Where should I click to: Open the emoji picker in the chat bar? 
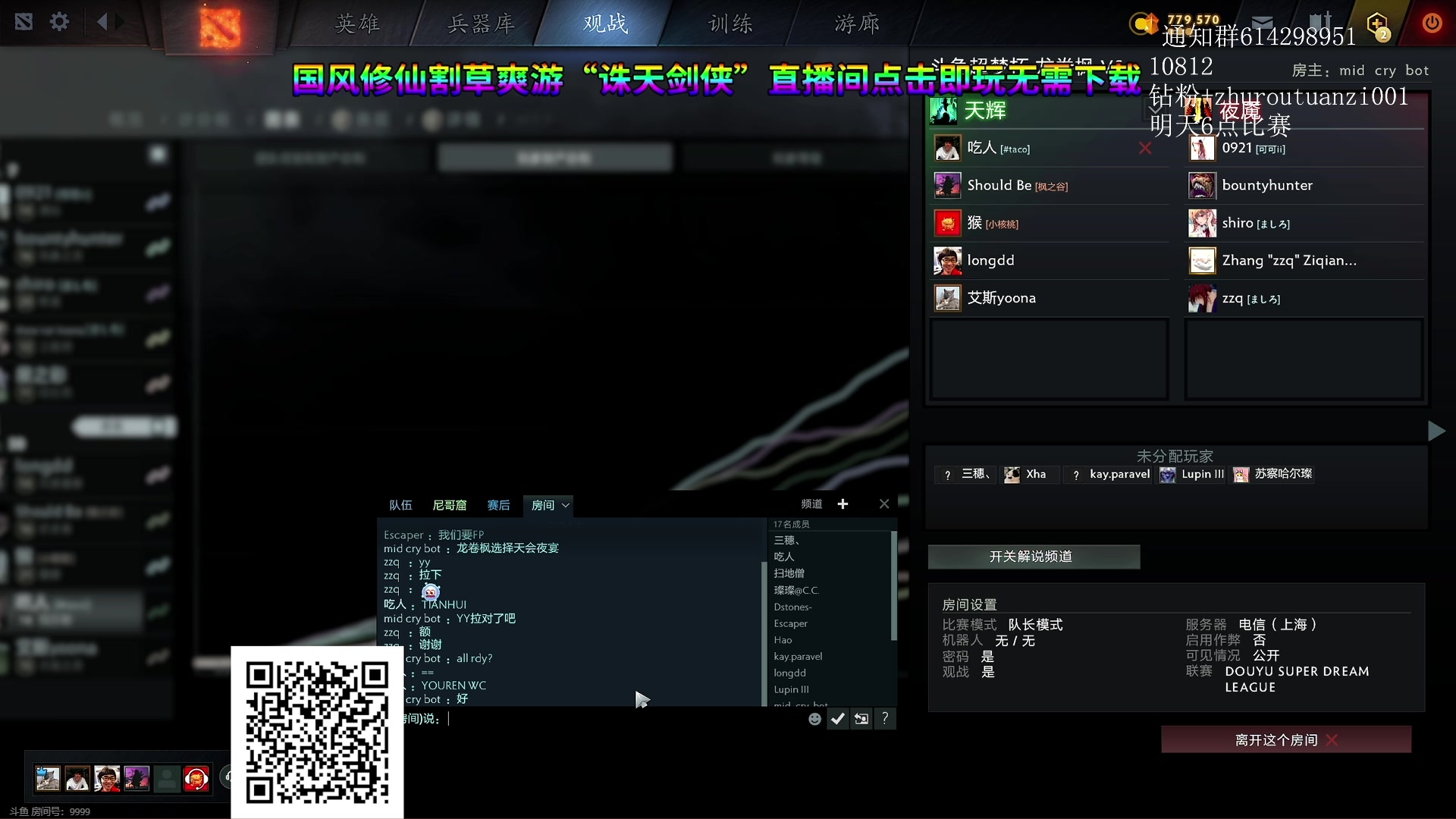click(814, 718)
